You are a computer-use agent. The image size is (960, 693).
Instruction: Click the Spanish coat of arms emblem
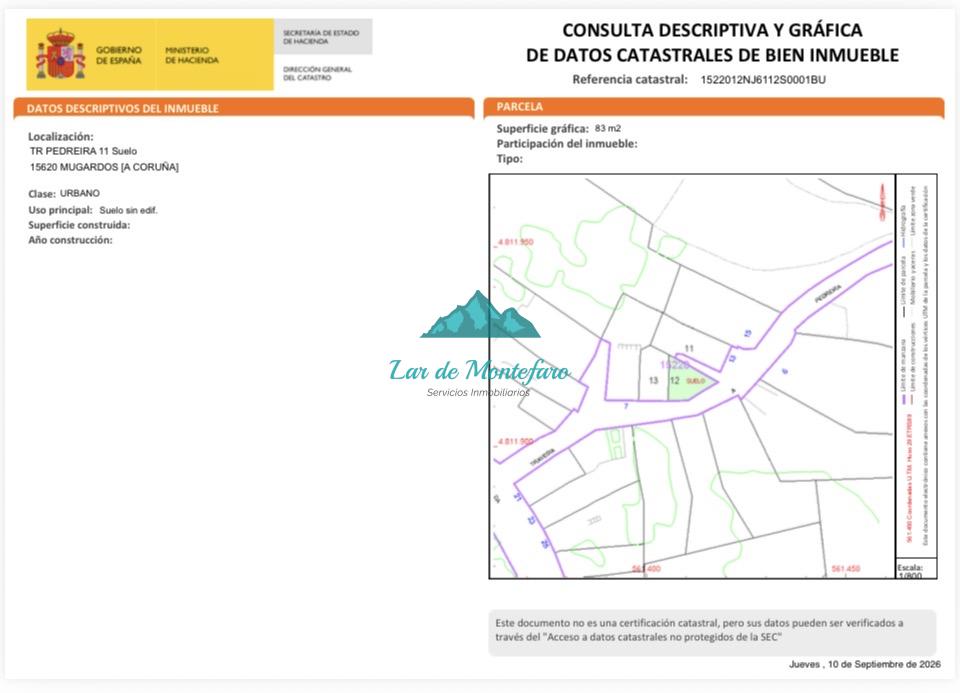(x=60, y=54)
